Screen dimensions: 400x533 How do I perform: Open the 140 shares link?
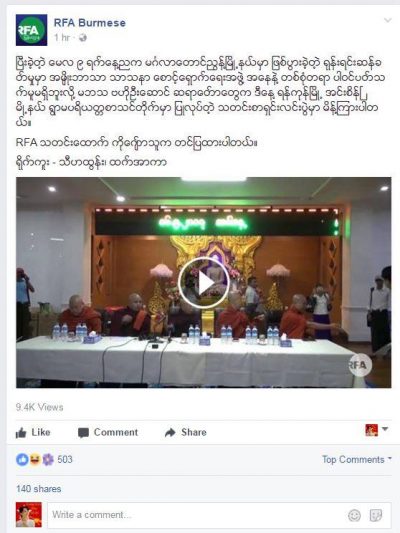tap(39, 489)
